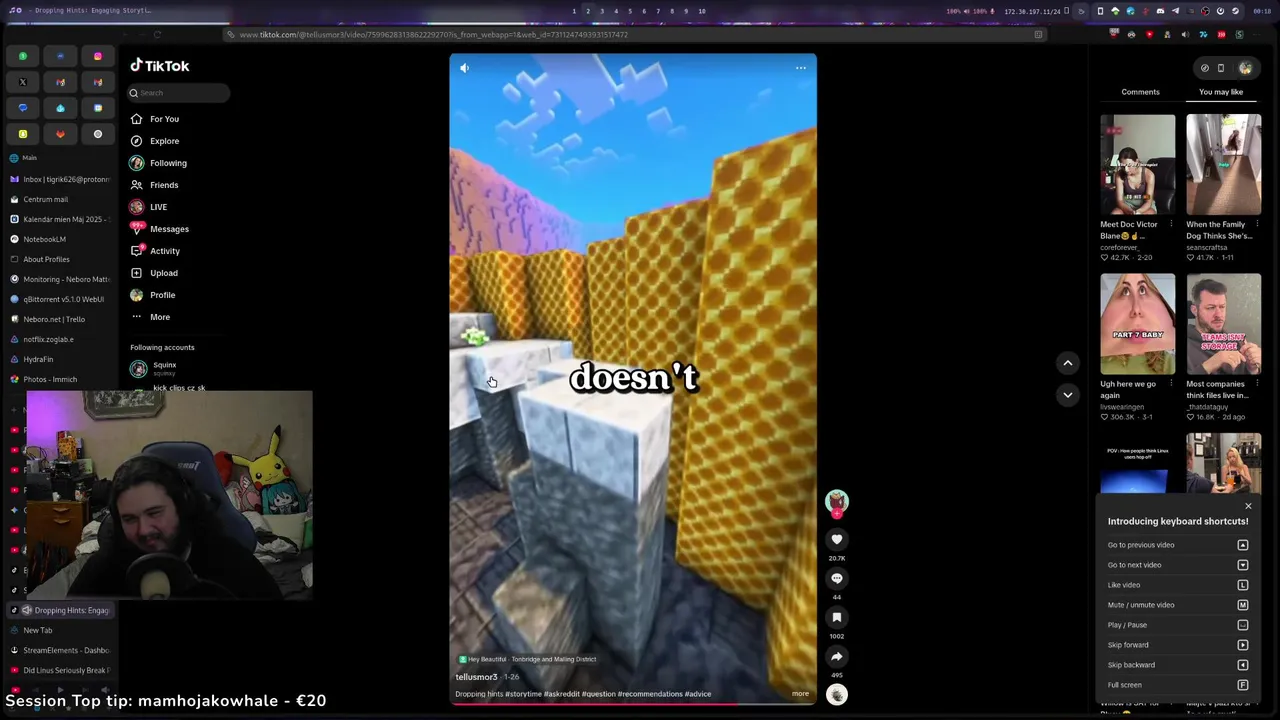
Task: Open the Kalendar mien Maj 2025 tab
Action: pyautogui.click(x=60, y=219)
